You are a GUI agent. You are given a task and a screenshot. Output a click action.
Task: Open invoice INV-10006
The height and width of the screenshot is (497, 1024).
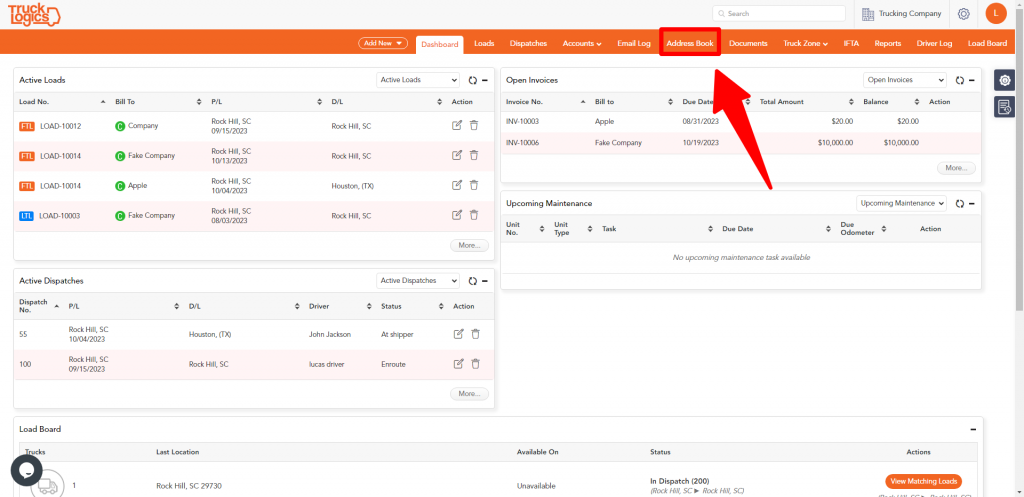pyautogui.click(x=522, y=142)
